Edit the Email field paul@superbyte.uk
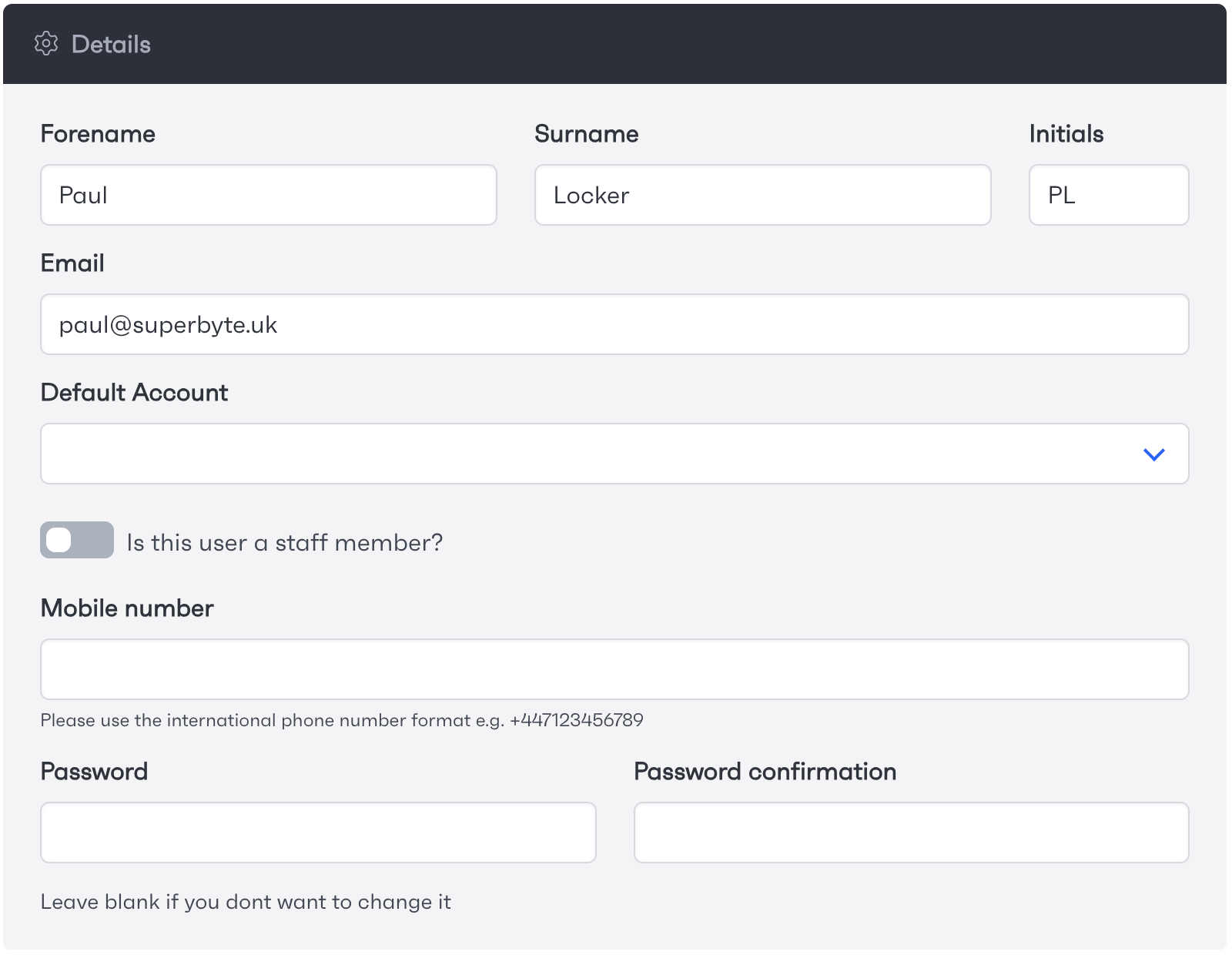1232x955 pixels. (614, 324)
